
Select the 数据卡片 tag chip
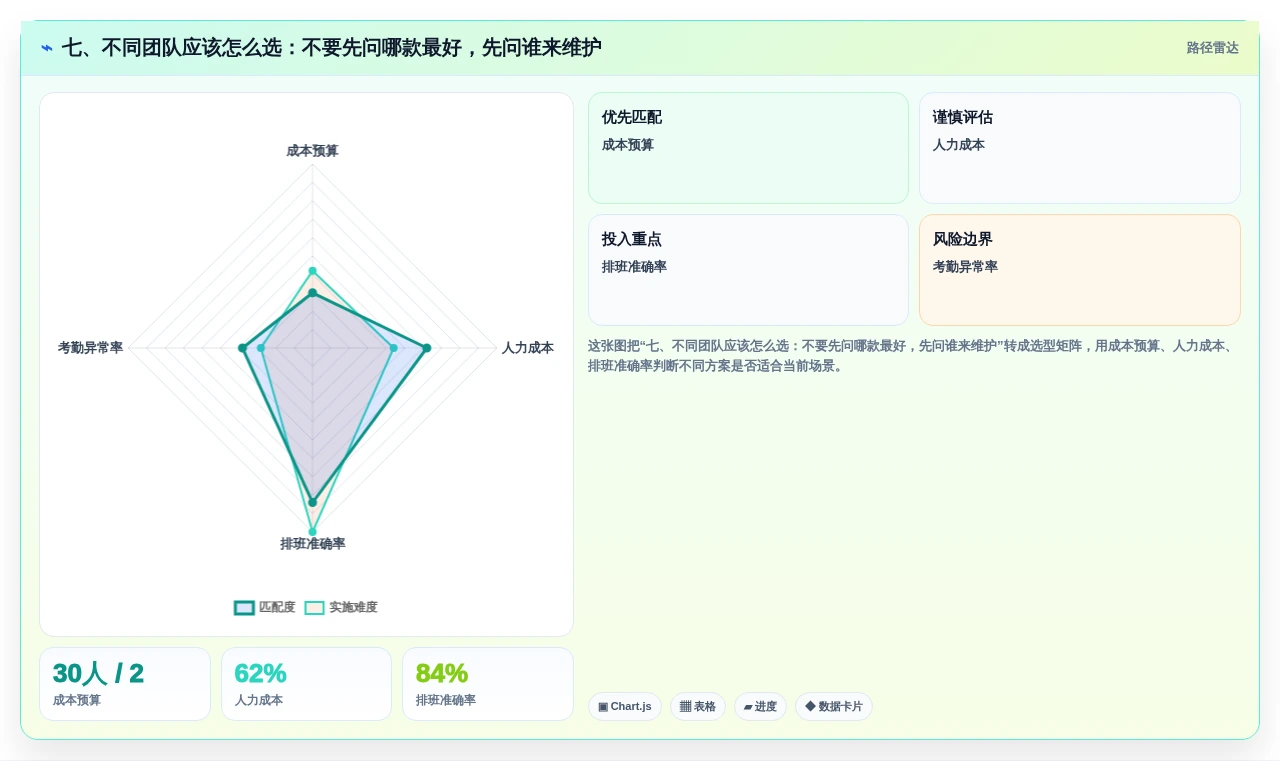[834, 706]
